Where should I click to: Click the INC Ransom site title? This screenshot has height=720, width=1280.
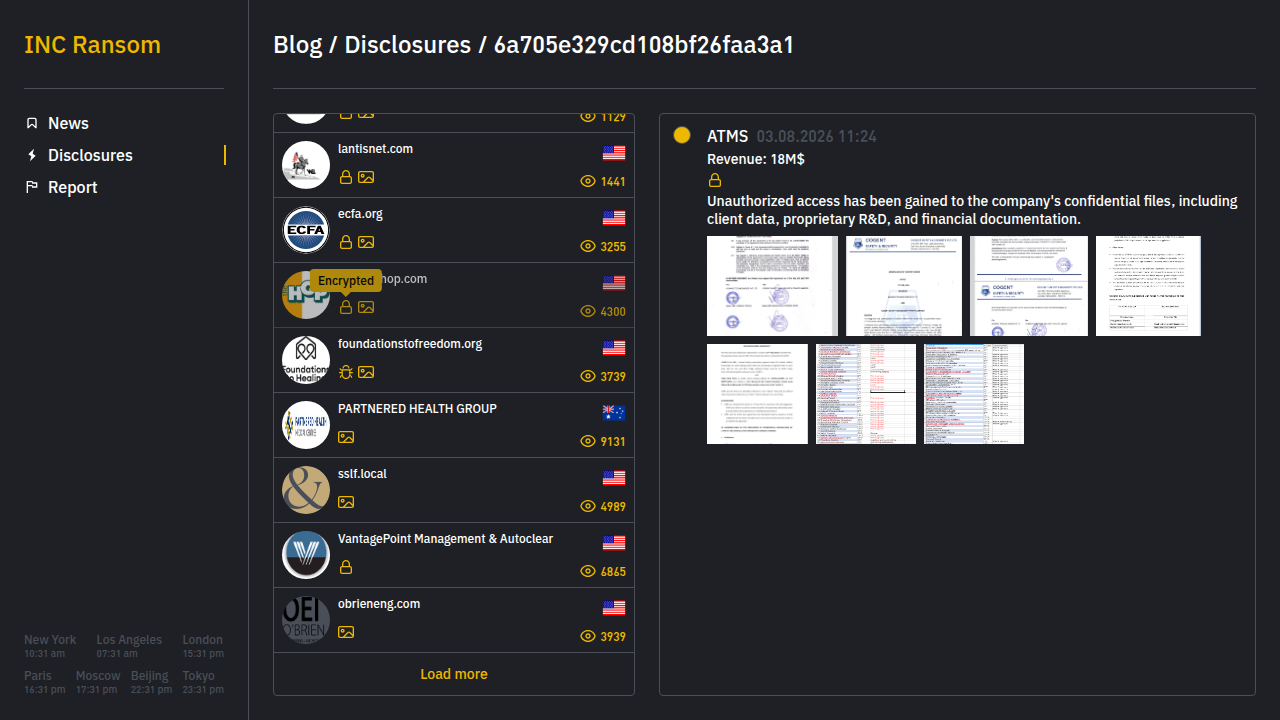pos(92,45)
